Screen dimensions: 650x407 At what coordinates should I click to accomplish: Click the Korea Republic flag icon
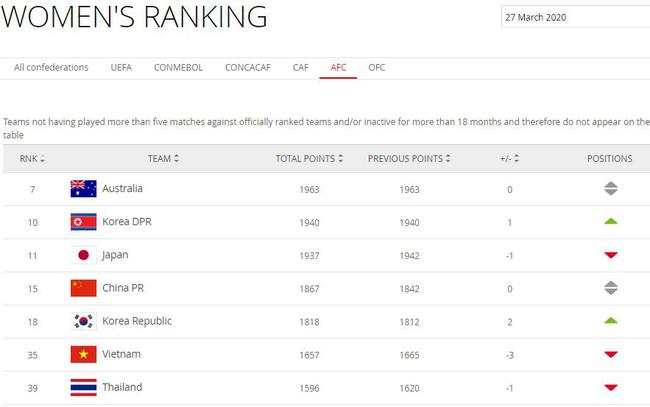[83, 321]
